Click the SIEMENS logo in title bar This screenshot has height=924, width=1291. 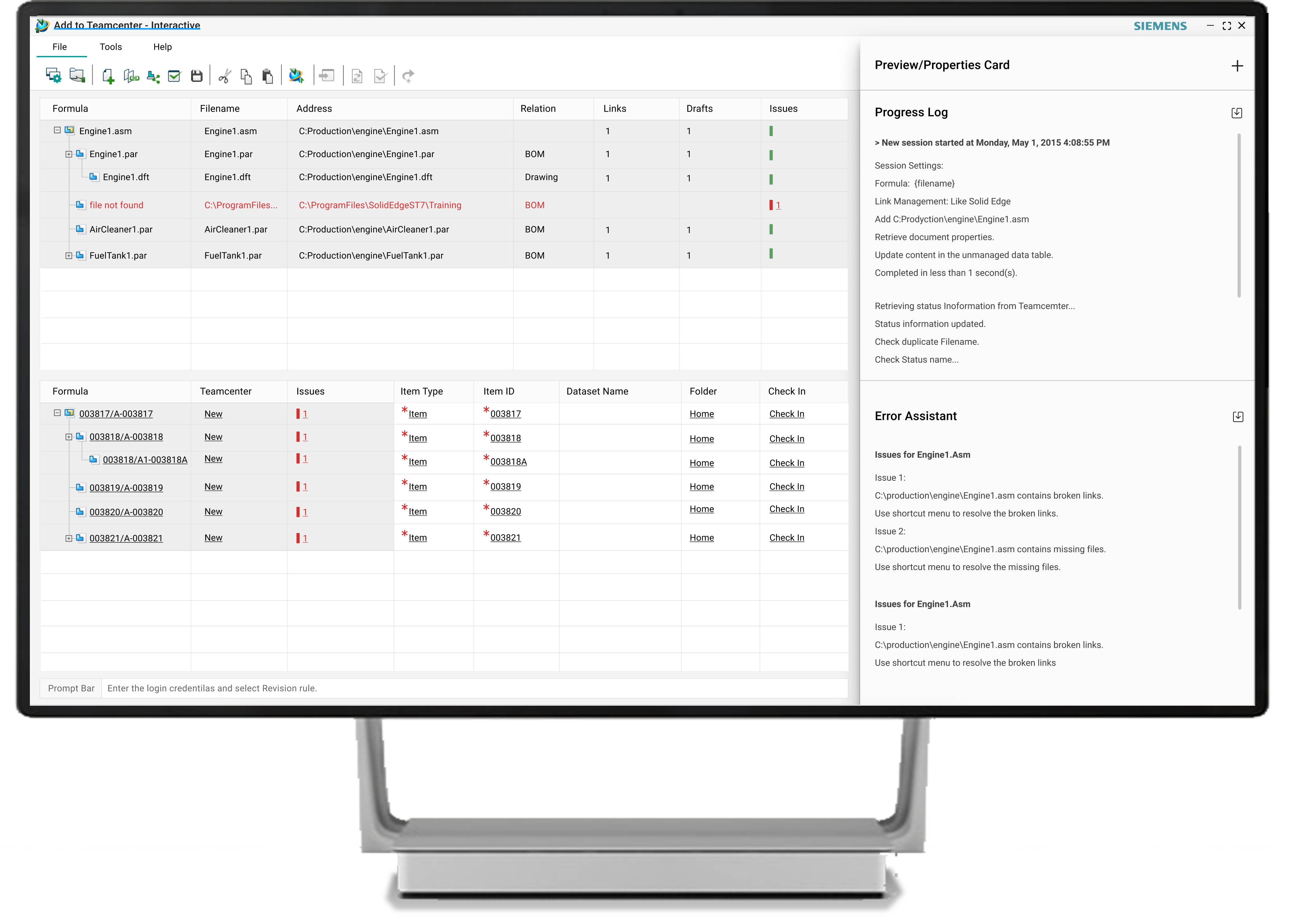point(1160,25)
